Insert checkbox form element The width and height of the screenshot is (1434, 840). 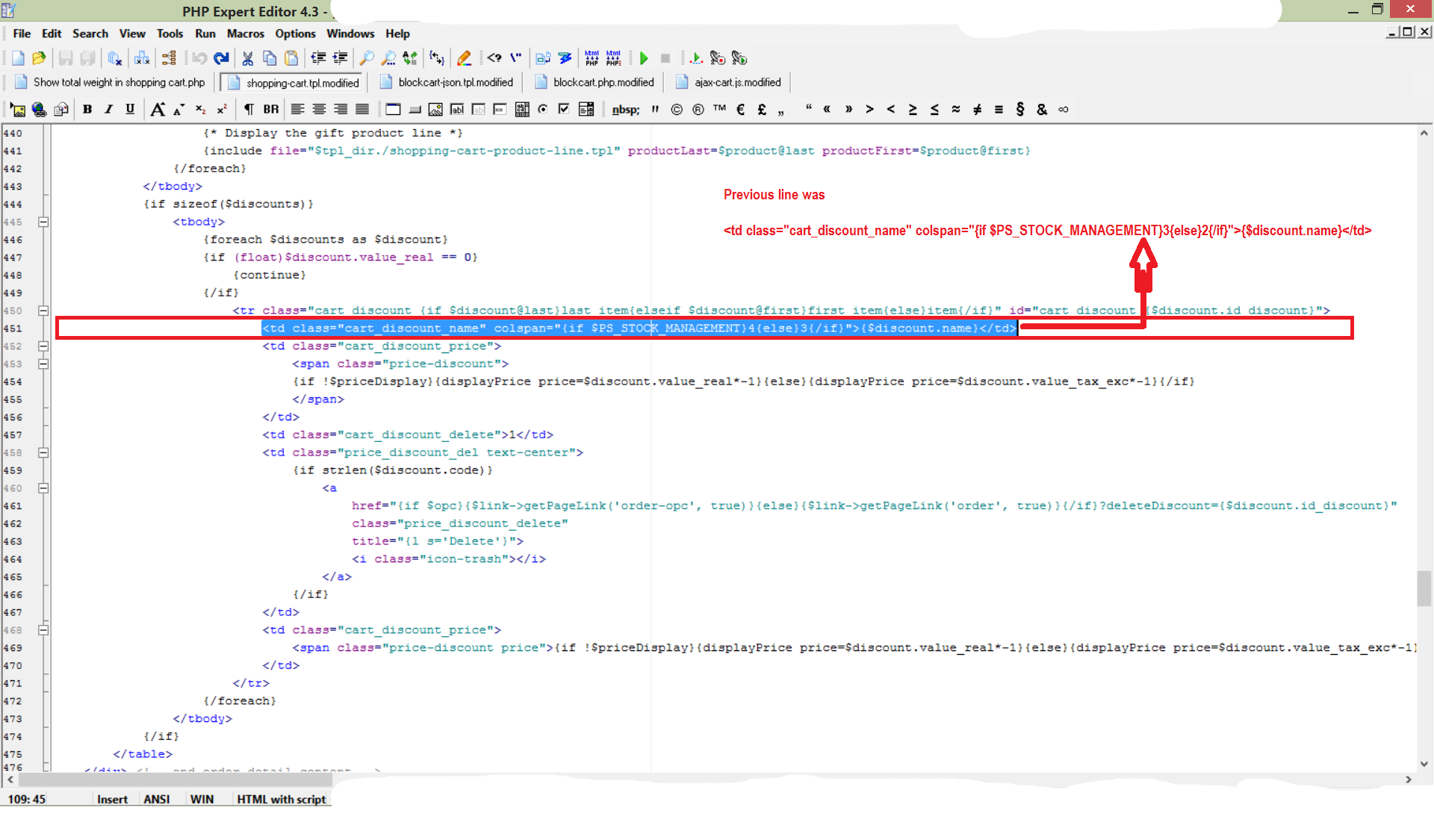point(564,110)
